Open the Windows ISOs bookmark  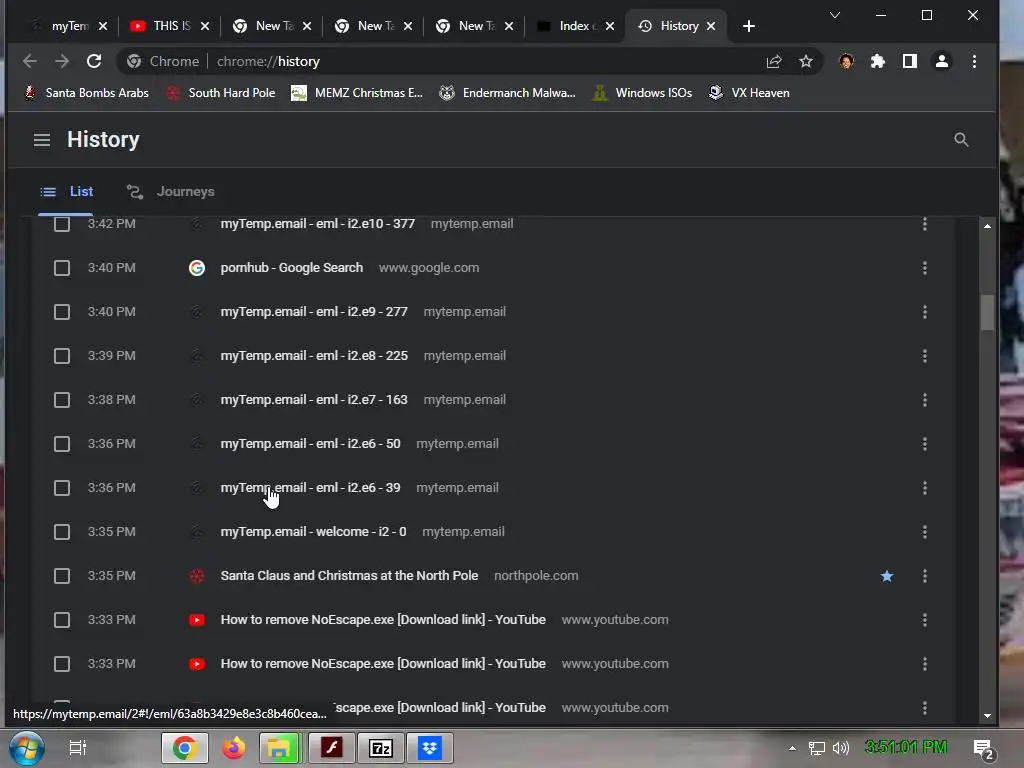click(642, 93)
